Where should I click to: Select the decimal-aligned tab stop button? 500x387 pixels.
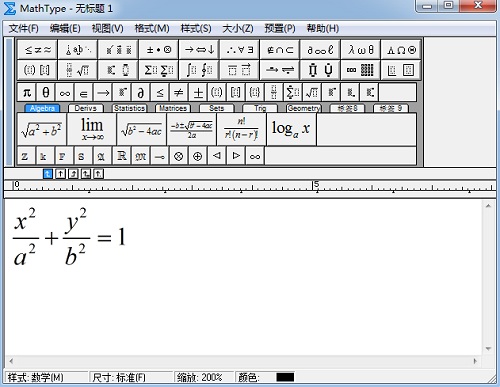[x=98, y=174]
